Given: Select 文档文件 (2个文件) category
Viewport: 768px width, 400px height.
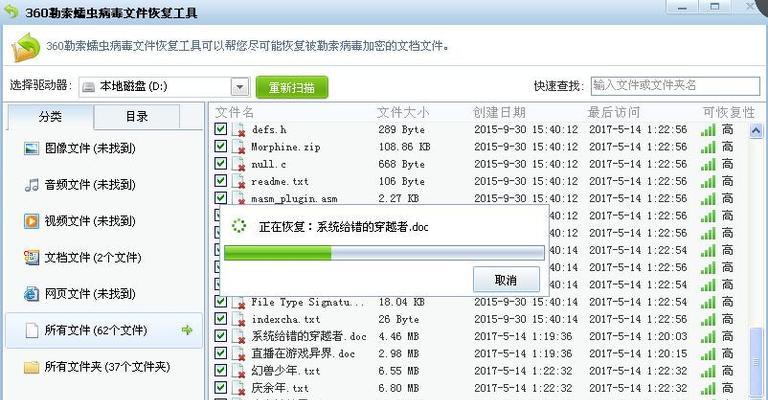Looking at the screenshot, I should [x=103, y=258].
